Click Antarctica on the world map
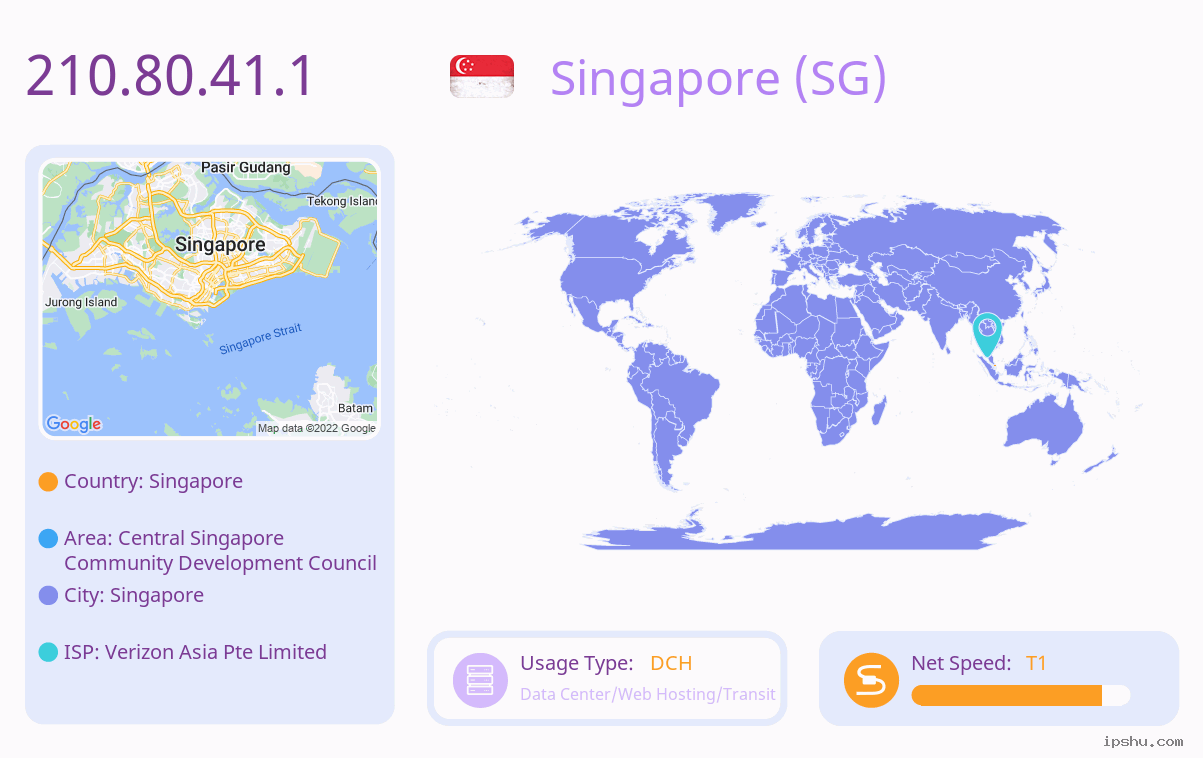The image size is (1203, 758). click(805, 533)
